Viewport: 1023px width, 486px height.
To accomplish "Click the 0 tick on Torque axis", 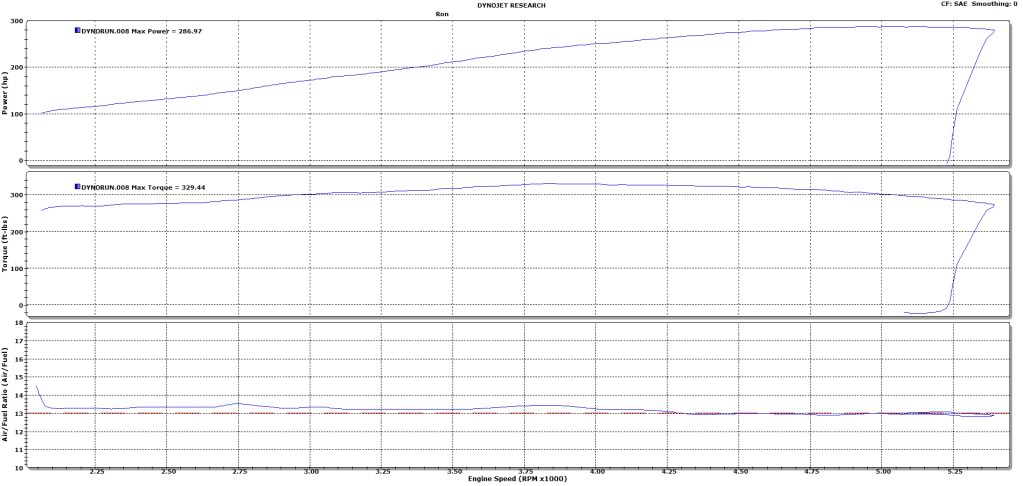I will point(23,305).
